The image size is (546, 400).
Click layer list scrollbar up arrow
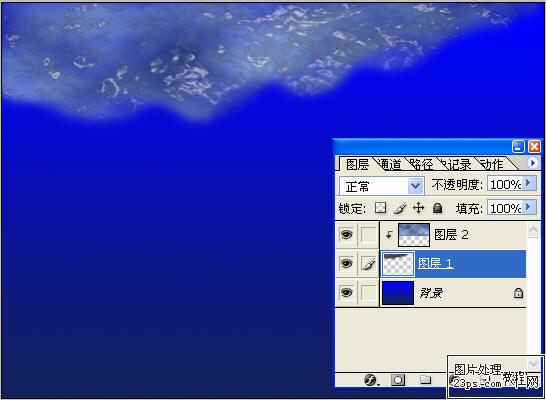(x=533, y=230)
